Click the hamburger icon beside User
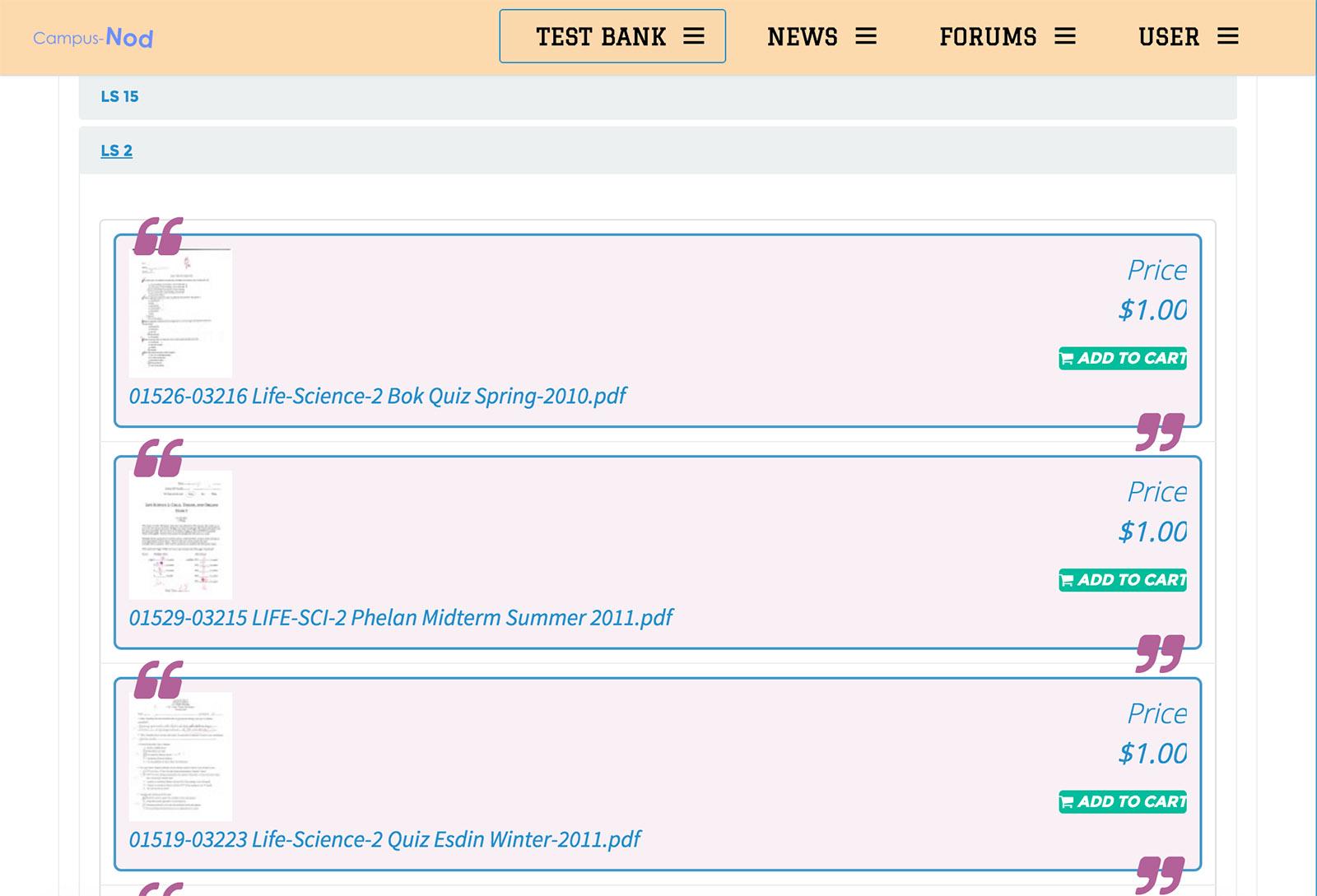The height and width of the screenshot is (896, 1317). point(1228,36)
